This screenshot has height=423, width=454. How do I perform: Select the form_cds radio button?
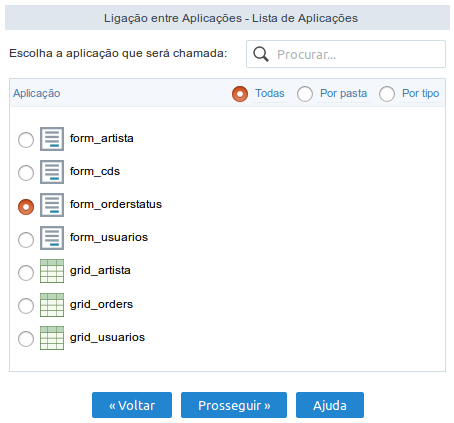[26, 173]
